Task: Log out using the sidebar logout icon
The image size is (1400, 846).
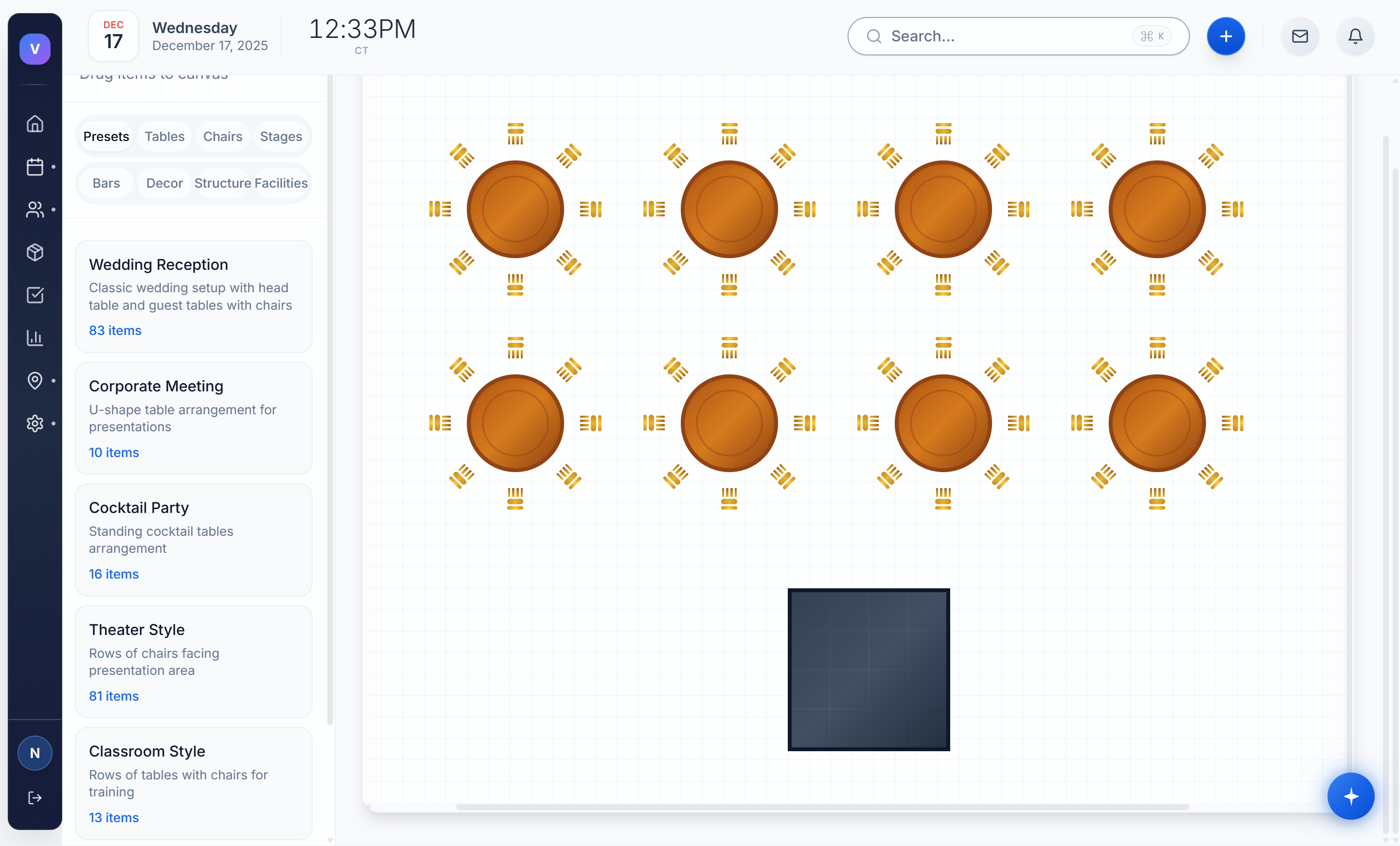Action: 35,797
